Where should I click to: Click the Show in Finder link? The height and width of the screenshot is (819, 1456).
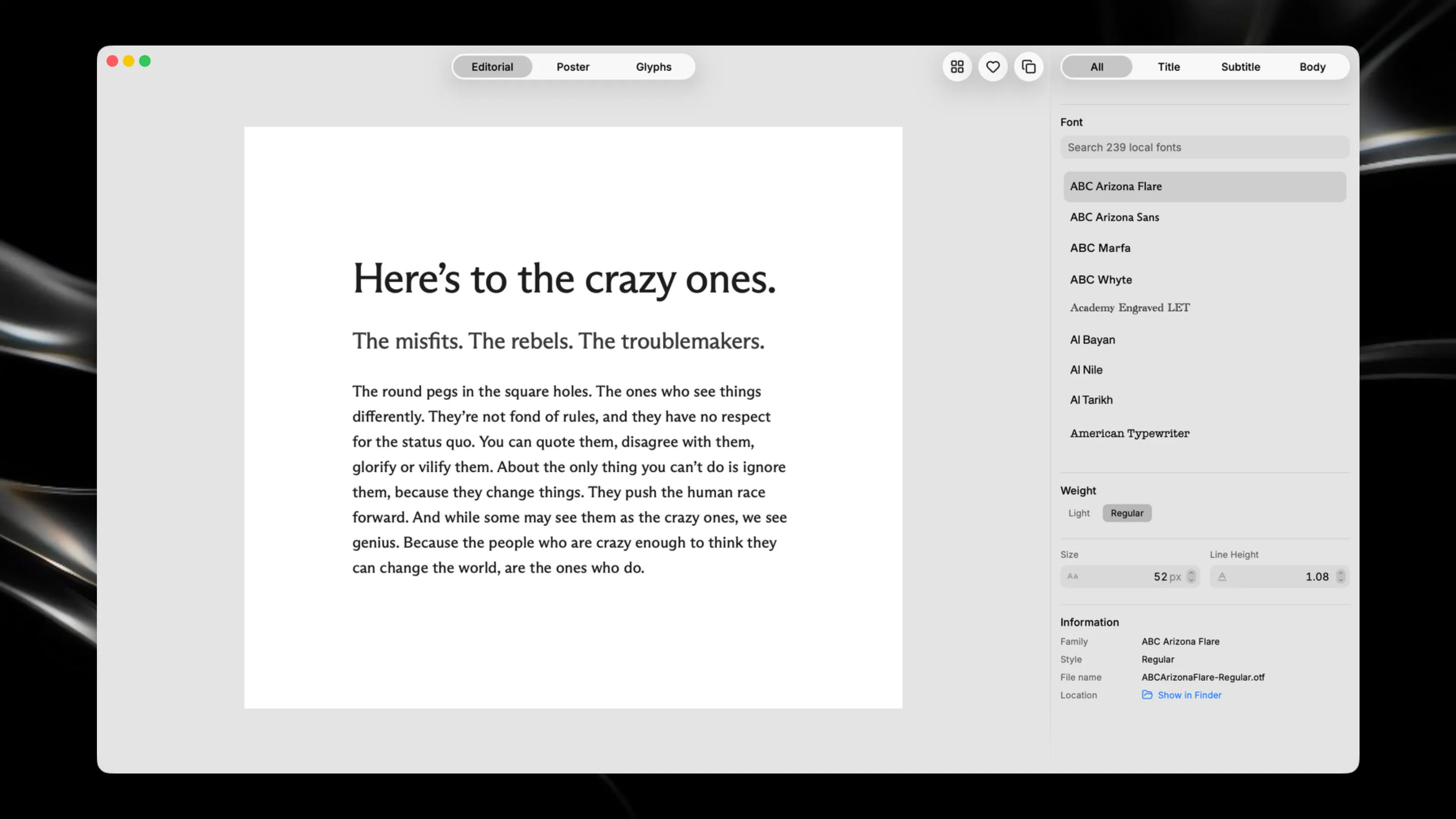click(x=1189, y=695)
